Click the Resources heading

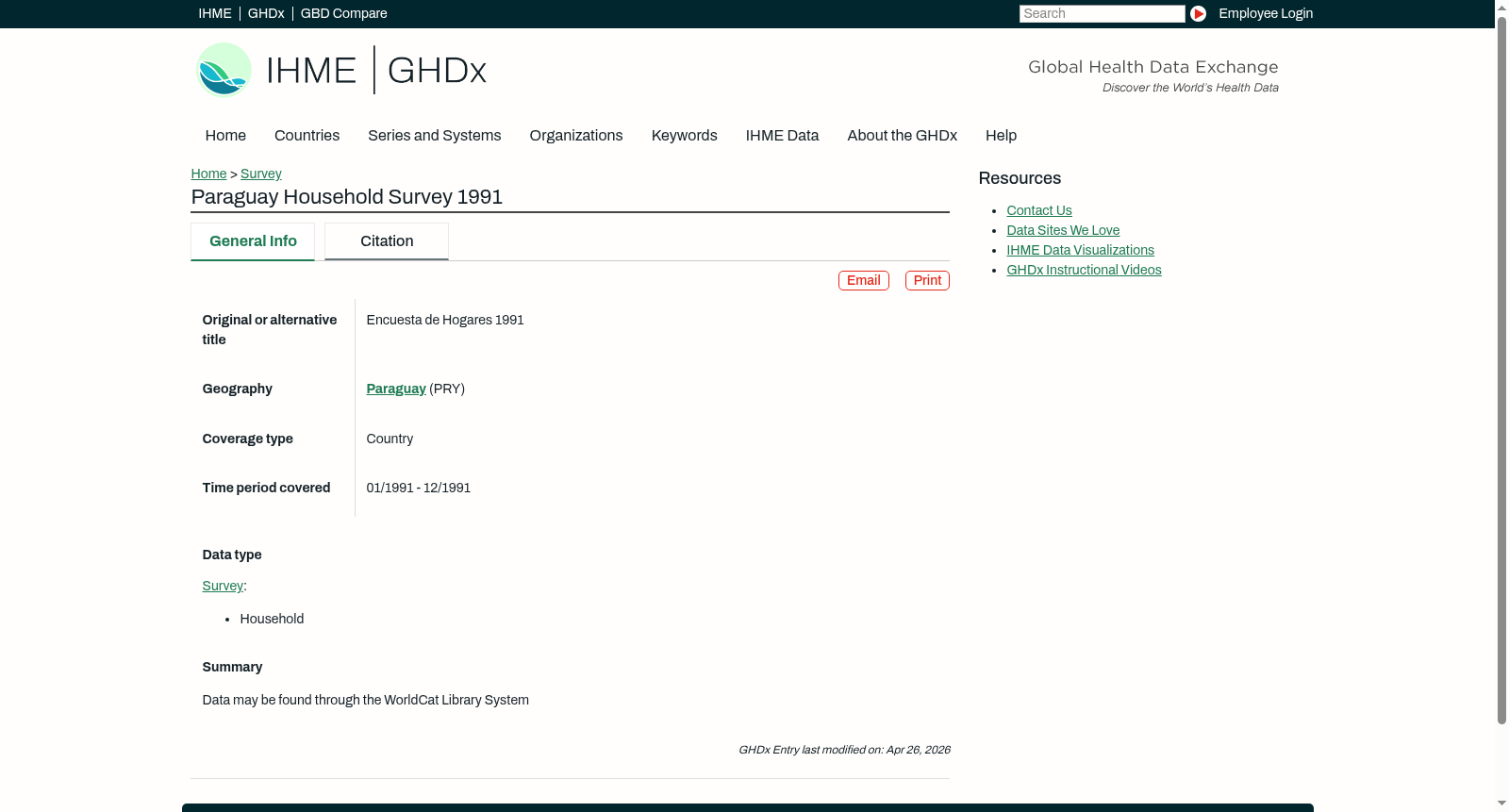coord(1020,178)
